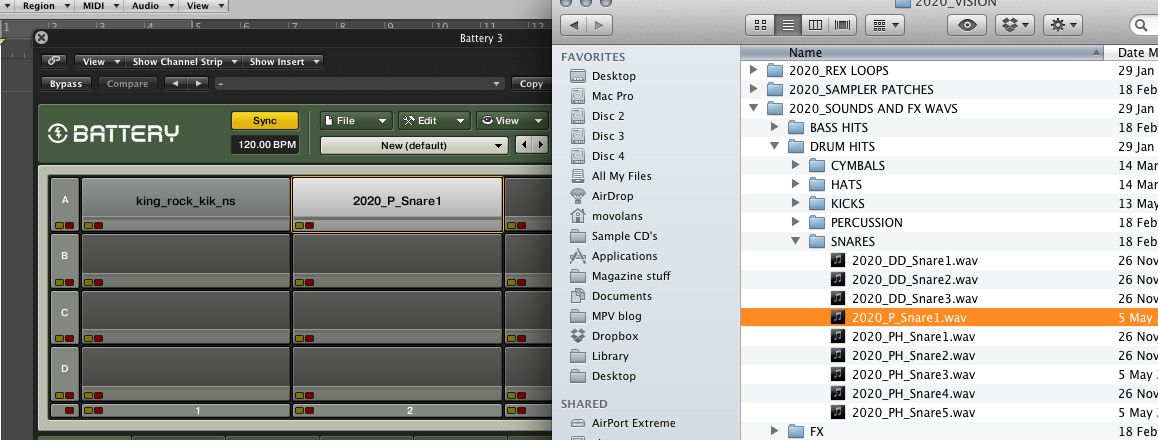
Task: Expand the BASS HITS folder
Action: tap(775, 127)
